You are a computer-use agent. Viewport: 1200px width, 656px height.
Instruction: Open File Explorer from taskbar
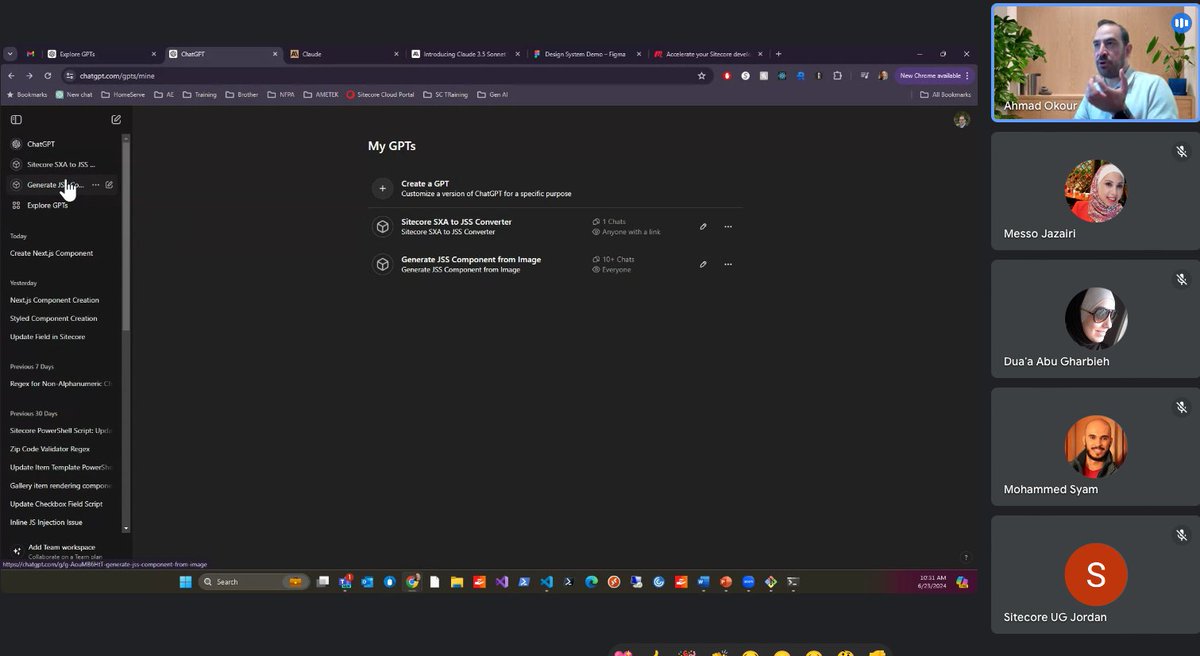[x=457, y=581]
